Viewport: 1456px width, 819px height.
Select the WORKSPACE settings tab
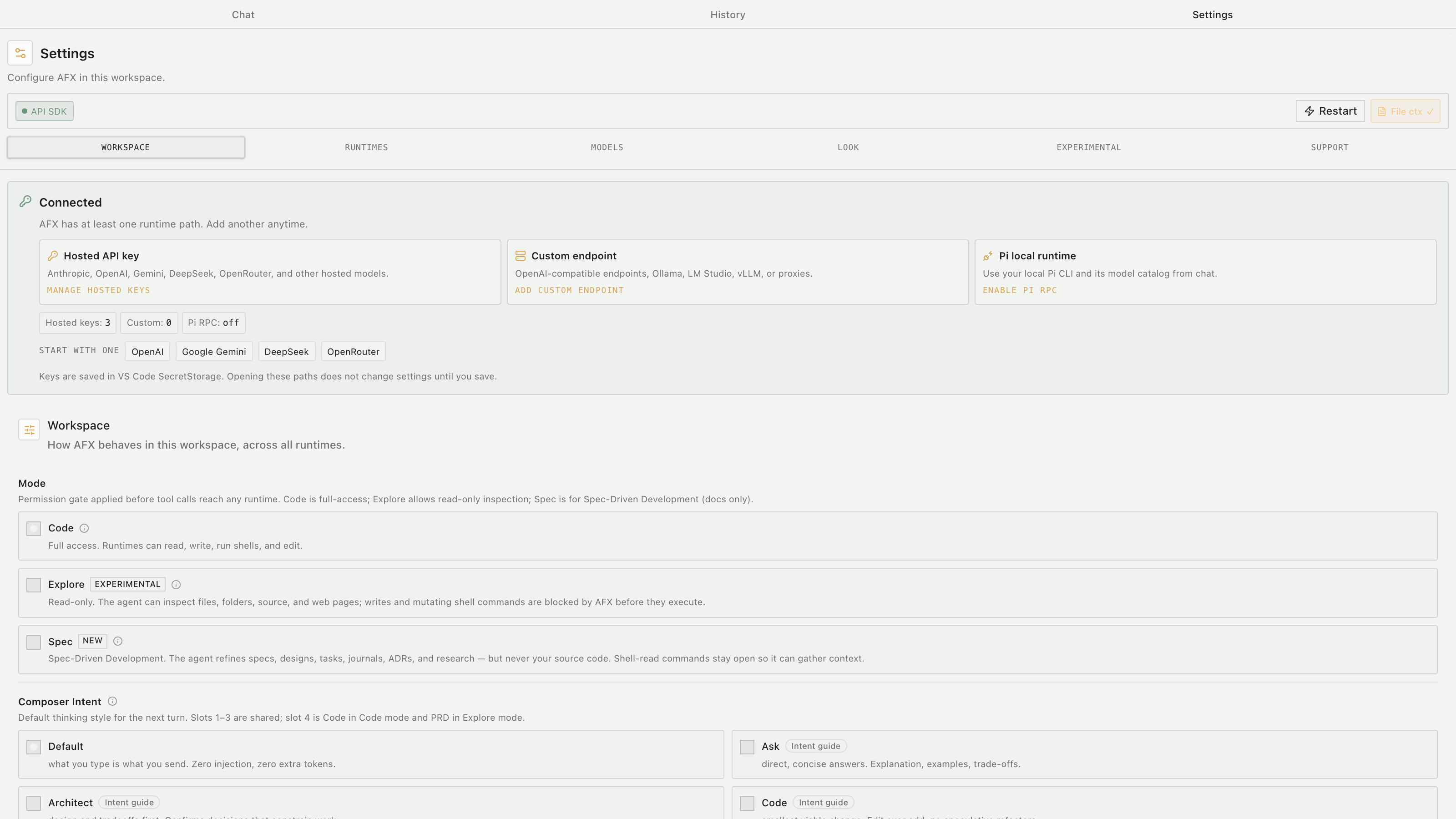126,147
